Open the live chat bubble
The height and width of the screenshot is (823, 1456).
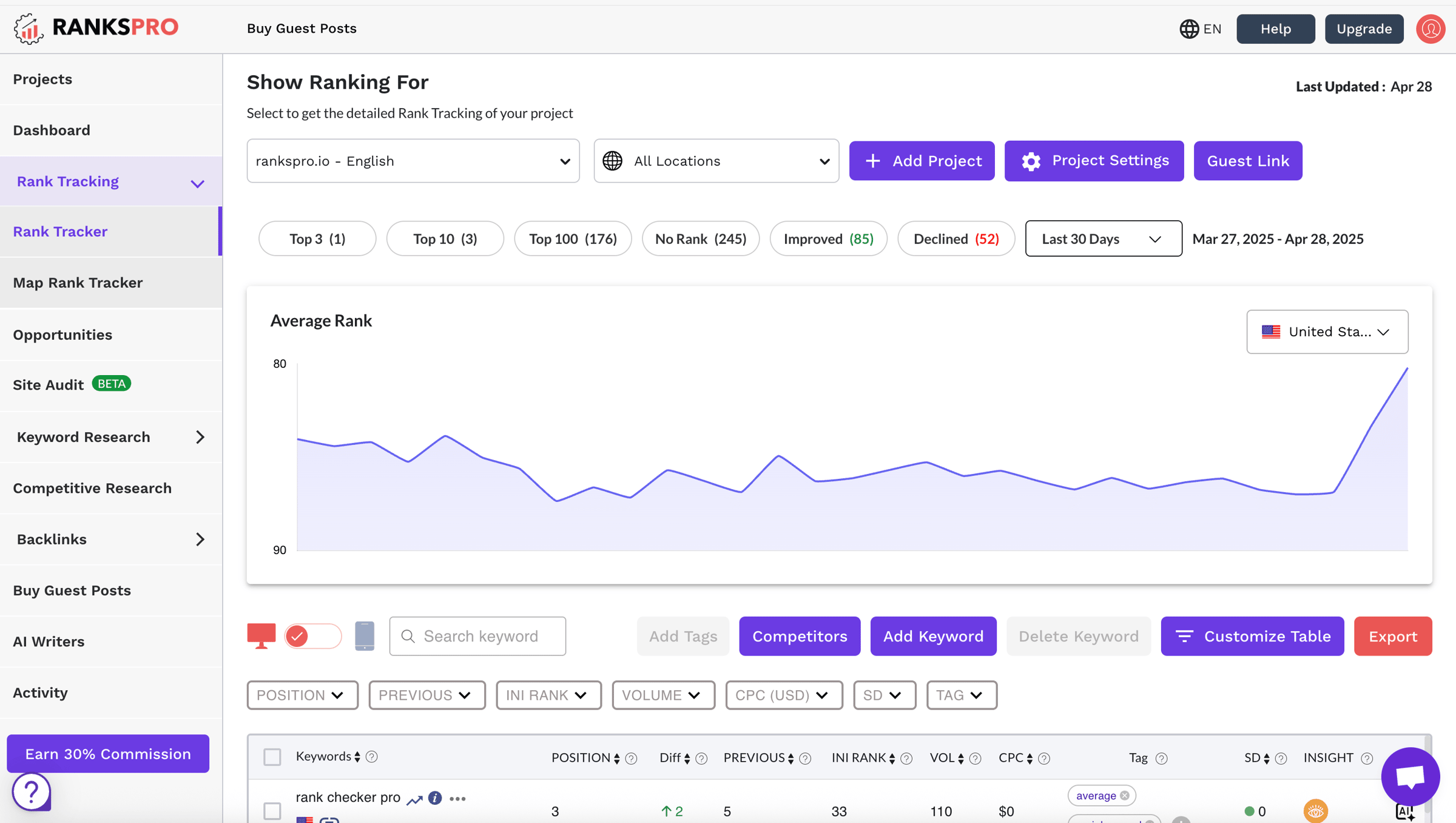click(1410, 776)
